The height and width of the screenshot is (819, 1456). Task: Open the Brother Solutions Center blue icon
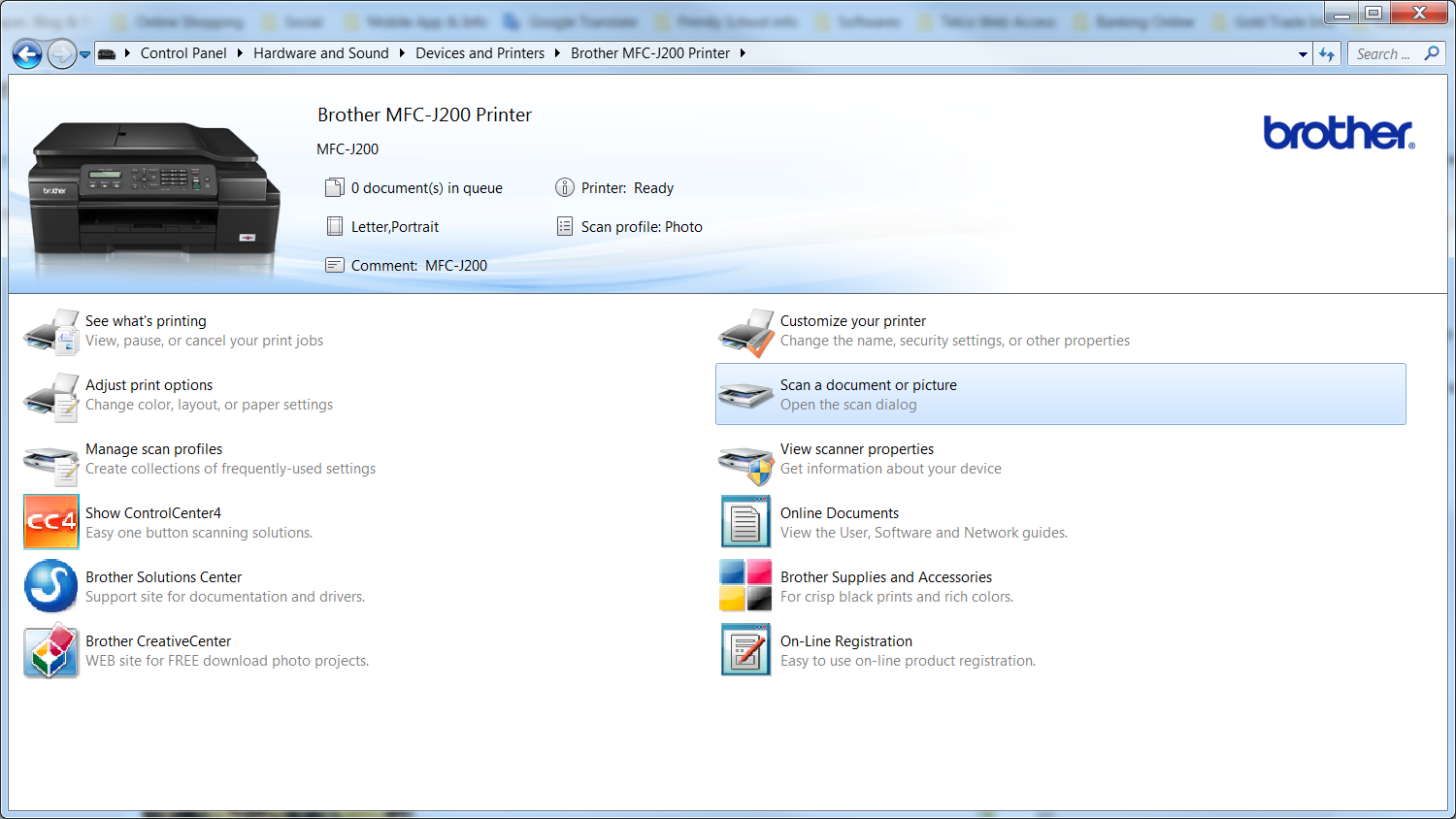tap(51, 586)
